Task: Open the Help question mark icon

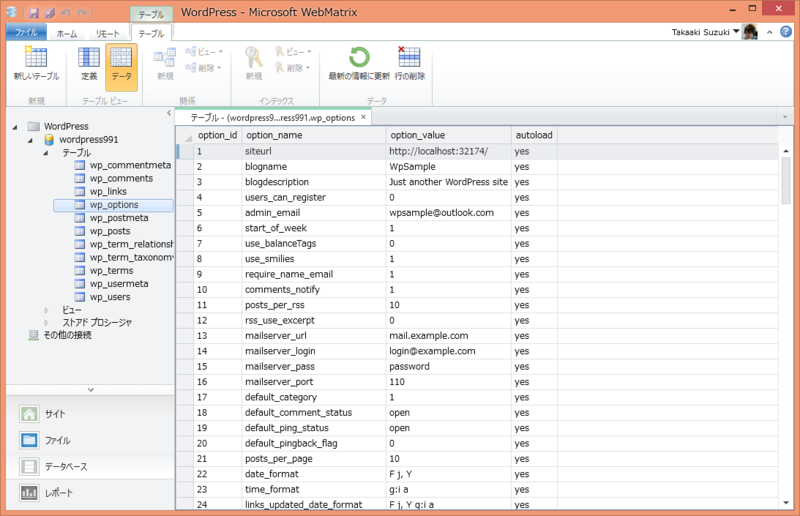Action: [786, 32]
